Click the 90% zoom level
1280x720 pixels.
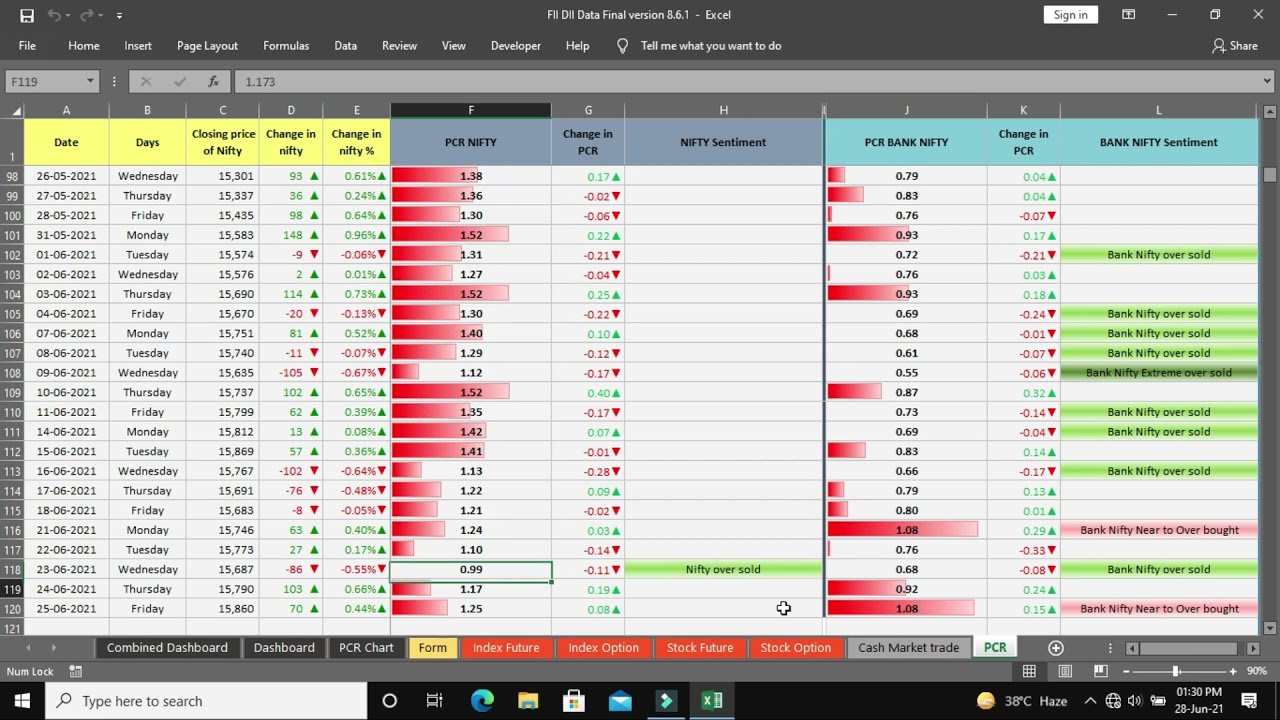pyautogui.click(x=1257, y=671)
